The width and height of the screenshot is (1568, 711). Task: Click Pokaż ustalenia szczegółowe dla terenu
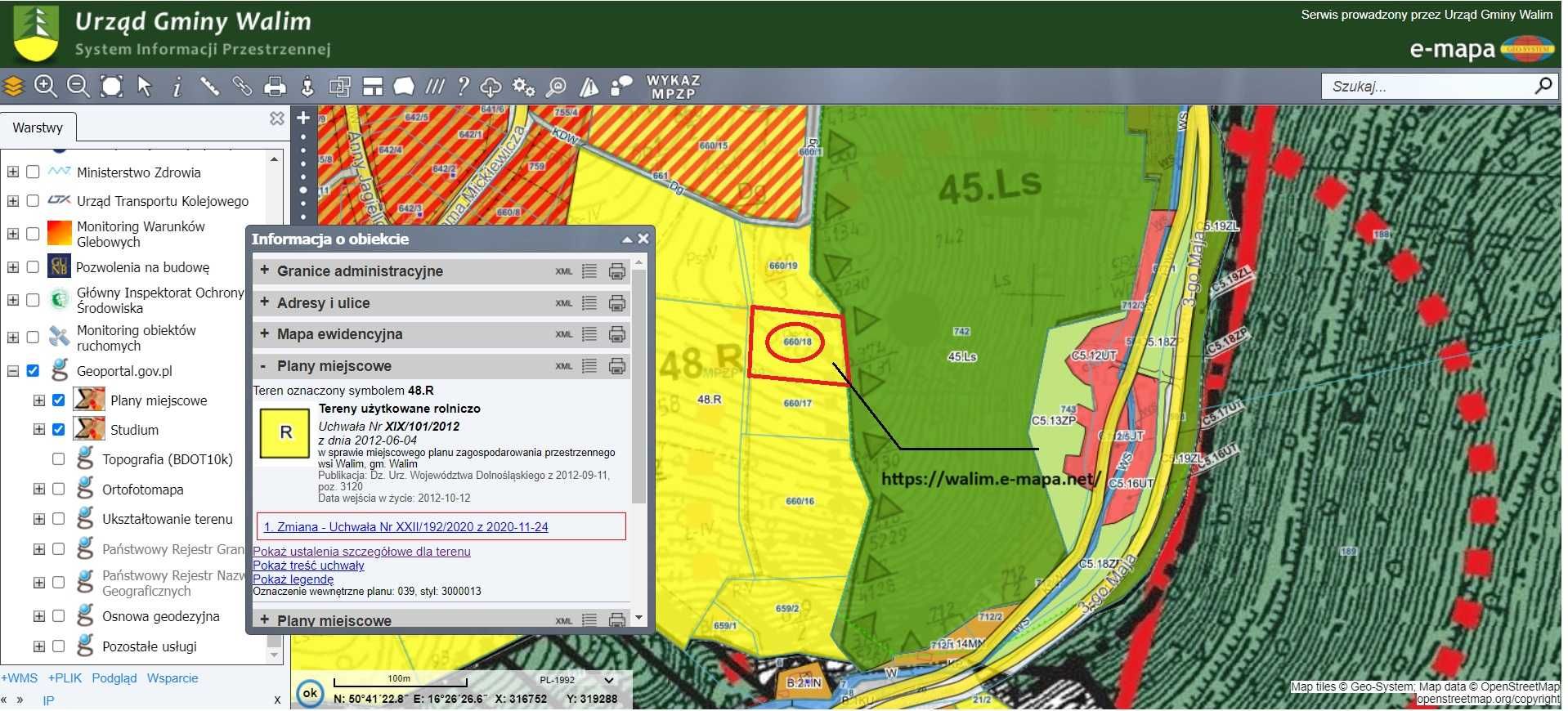pos(361,552)
